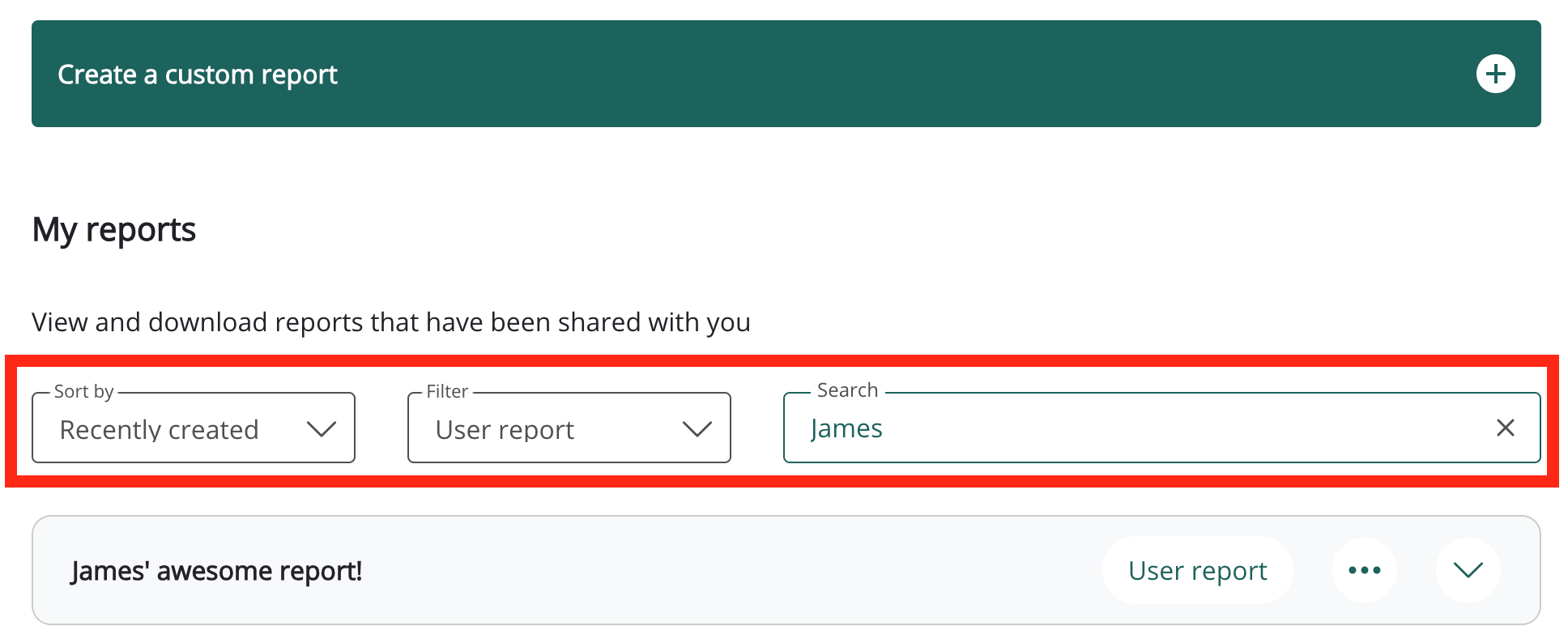The width and height of the screenshot is (1568, 643).
Task: Expand James' awesome report with the chevron
Action: (1468, 570)
